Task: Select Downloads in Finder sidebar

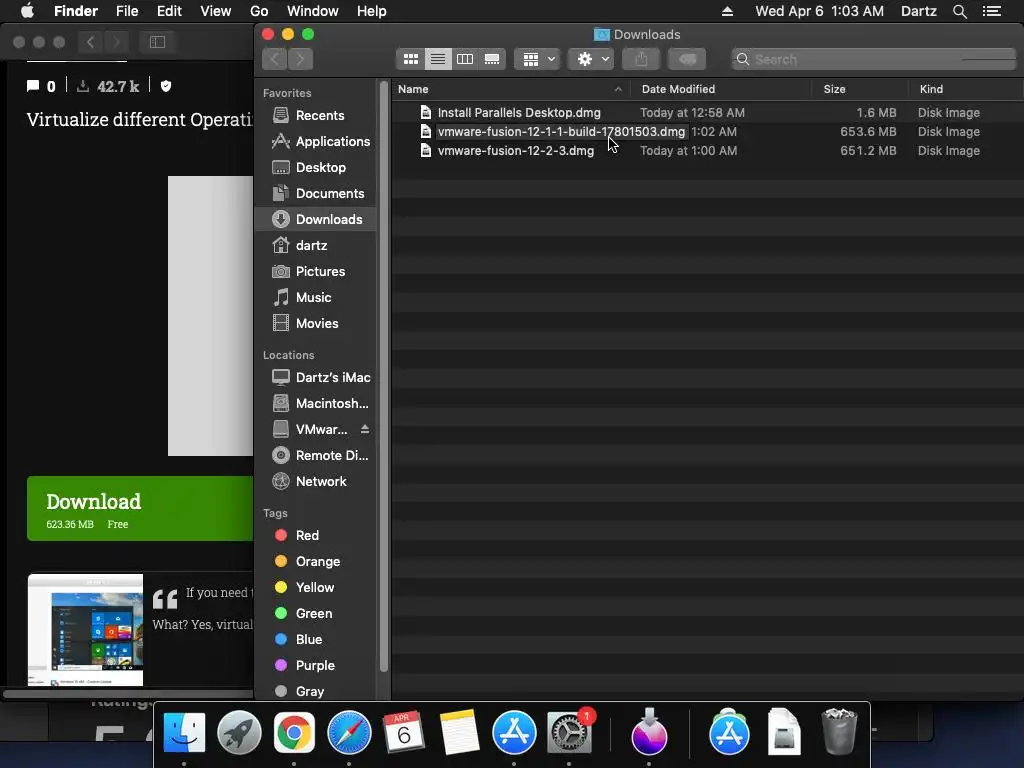Action: [315, 219]
